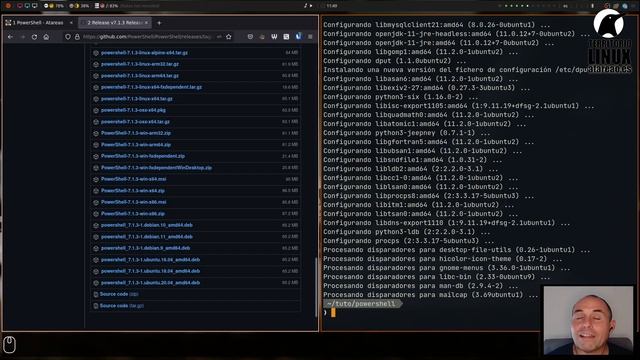Download powershell_7.1.3-1.ubuntu.18.04_amd64.deb
The width and height of the screenshot is (640, 360).
(x=150, y=271)
